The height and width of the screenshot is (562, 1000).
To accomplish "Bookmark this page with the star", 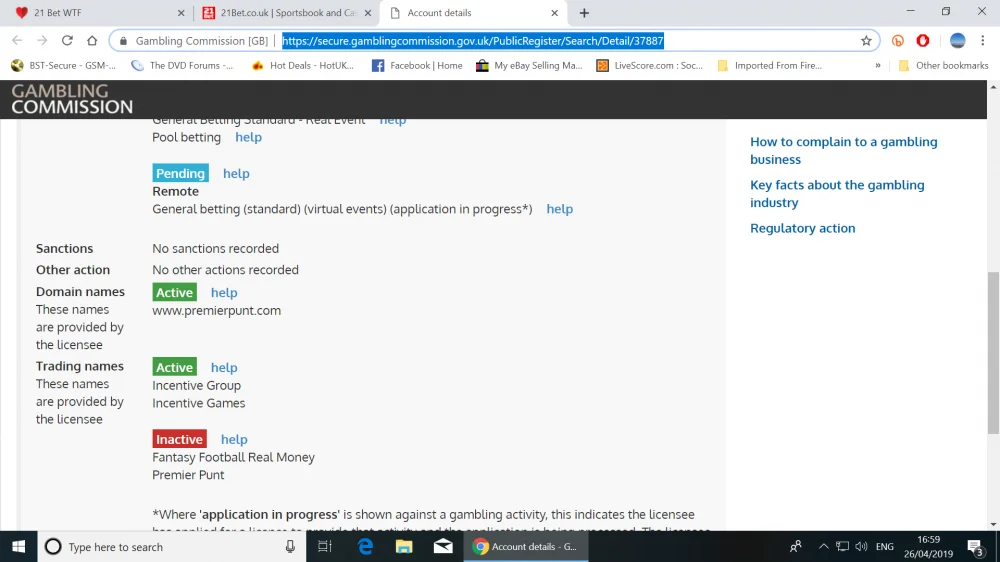I will (866, 41).
